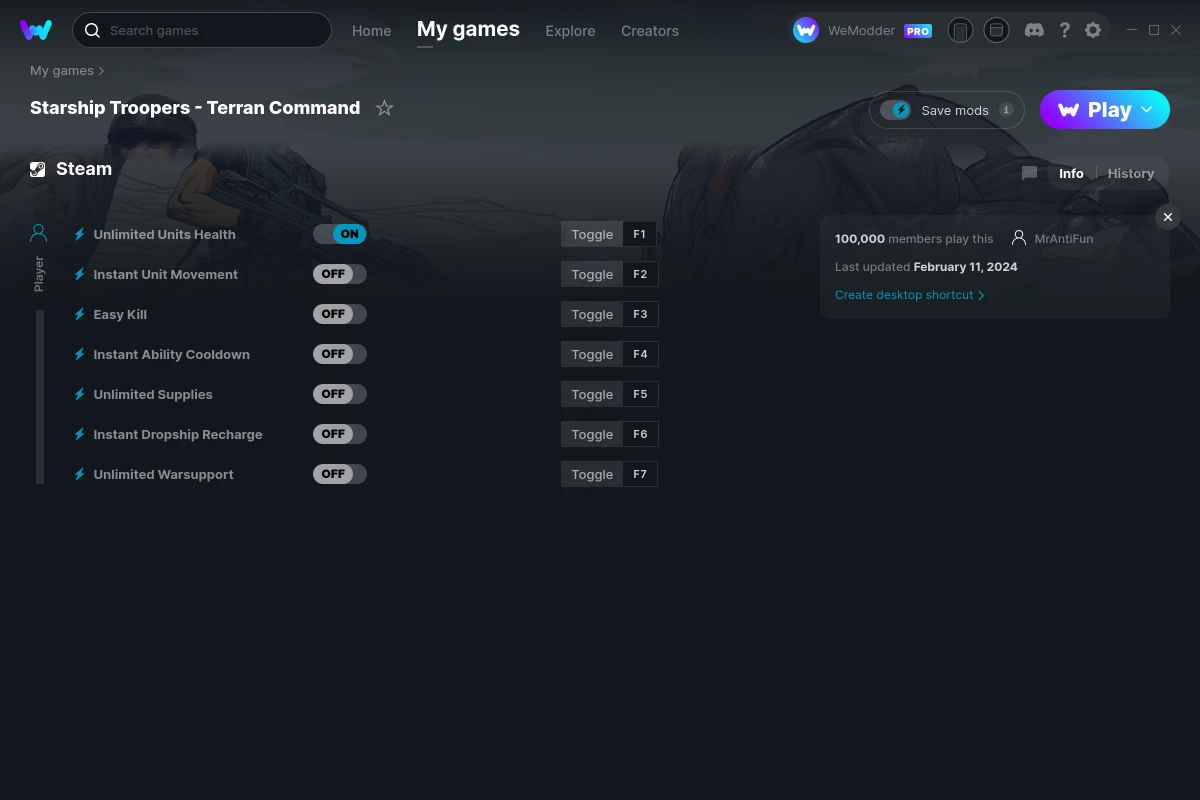
Task: Enable Unlimited Supplies switch
Action: point(340,394)
